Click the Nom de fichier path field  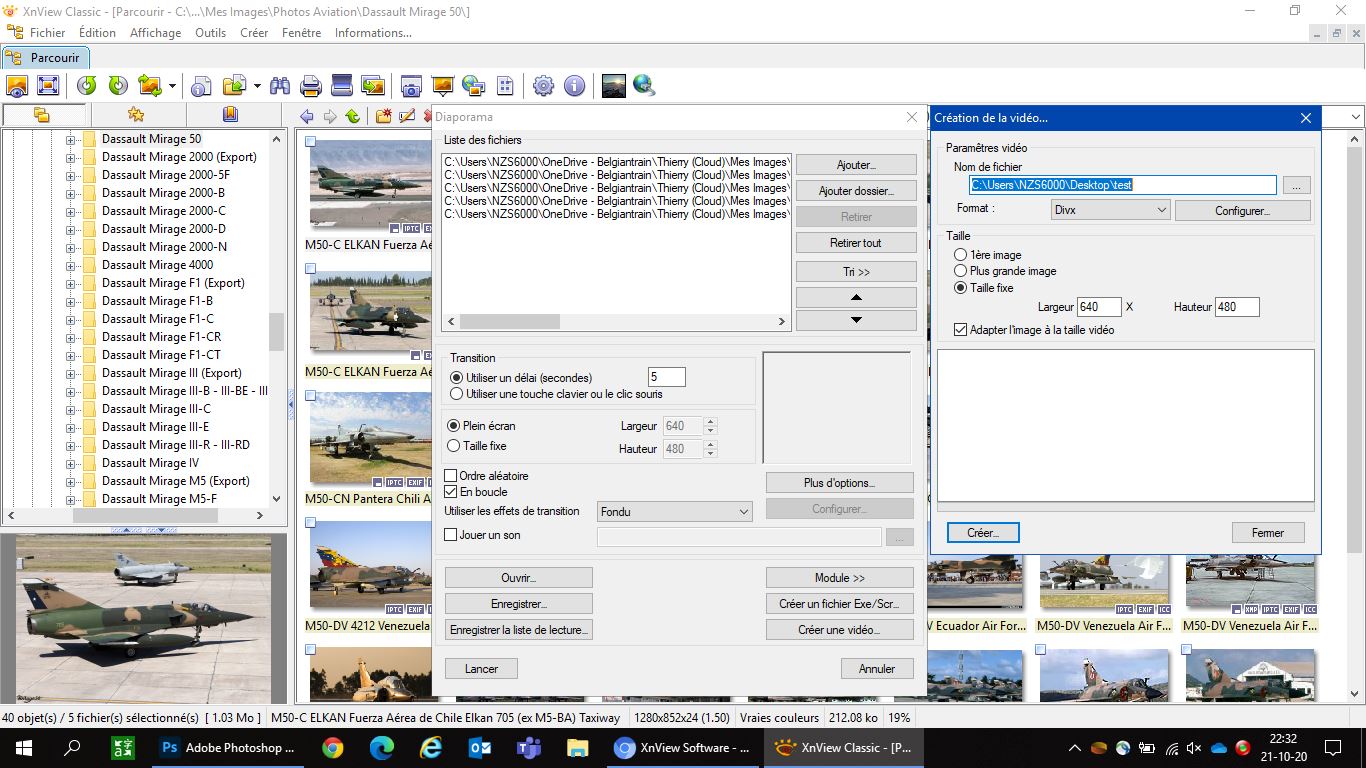click(x=1122, y=185)
